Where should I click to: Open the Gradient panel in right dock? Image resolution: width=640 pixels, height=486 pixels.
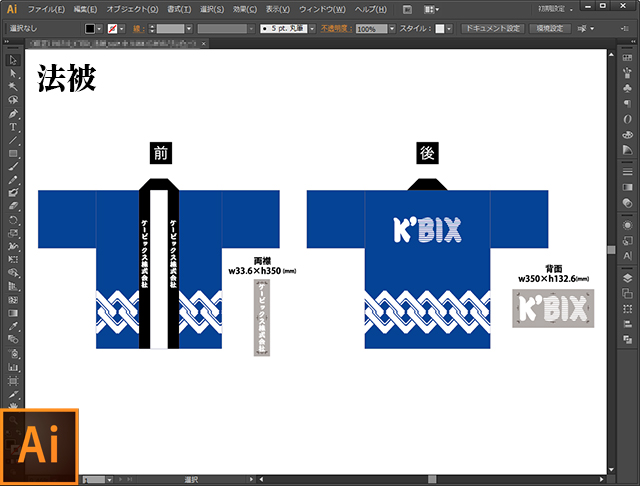pos(627,187)
